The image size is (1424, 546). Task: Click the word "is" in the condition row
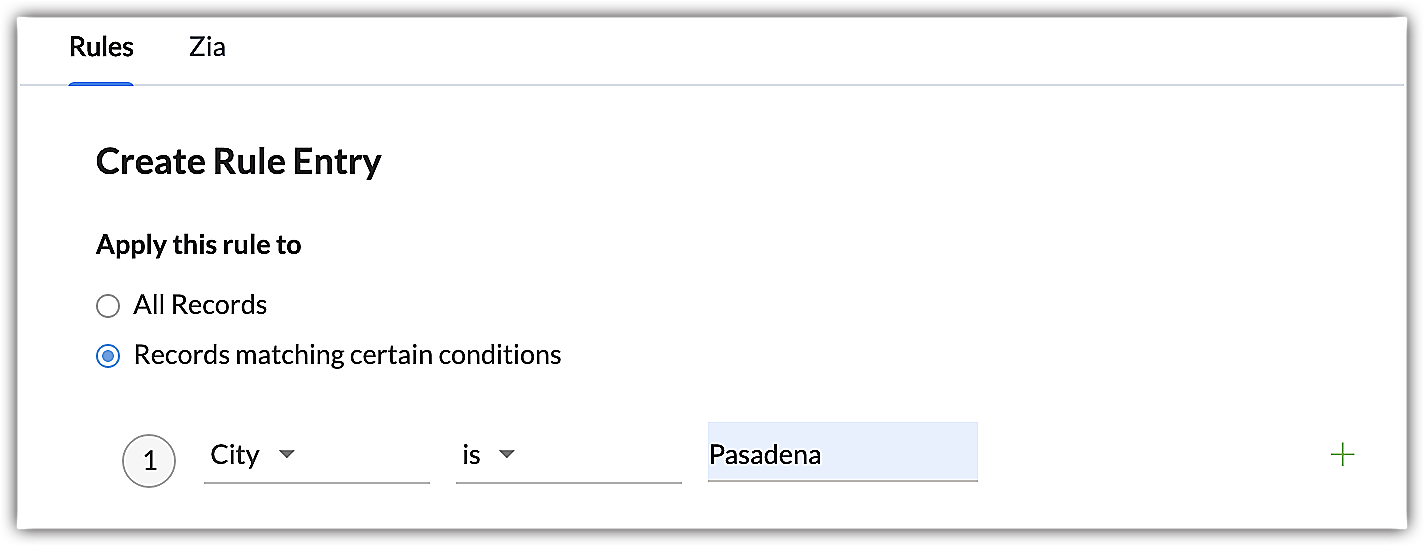pos(471,456)
